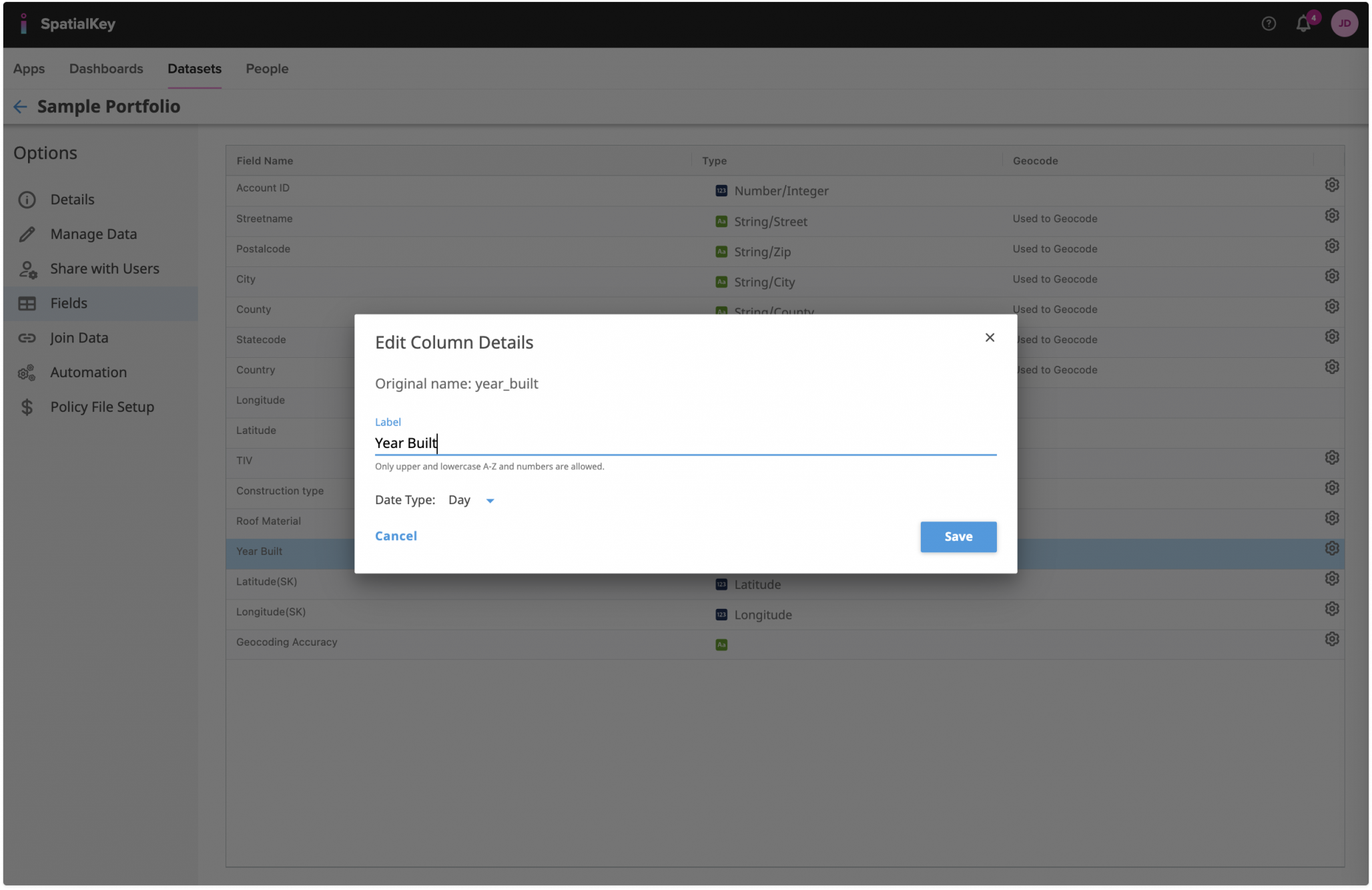Viewport: 1372px width, 890px height.
Task: Select the Fields grid icon
Action: (27, 303)
